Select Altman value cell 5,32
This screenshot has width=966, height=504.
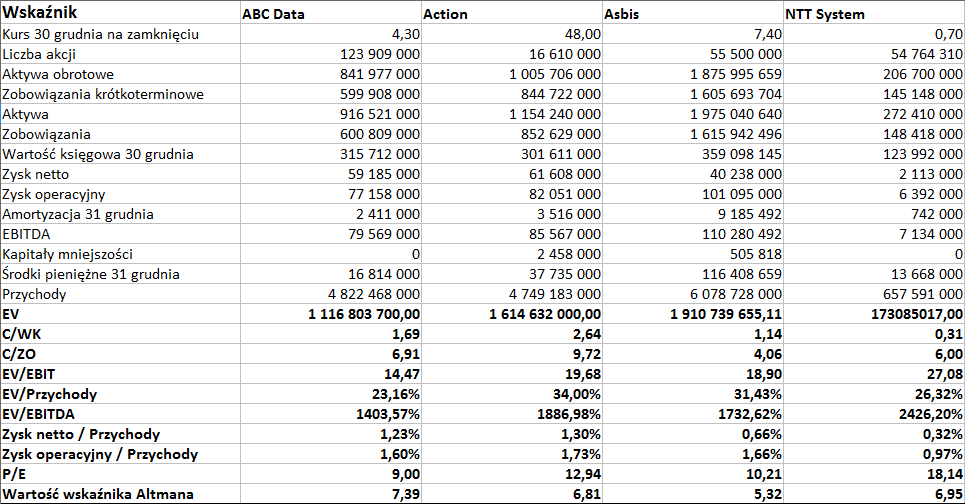click(693, 494)
